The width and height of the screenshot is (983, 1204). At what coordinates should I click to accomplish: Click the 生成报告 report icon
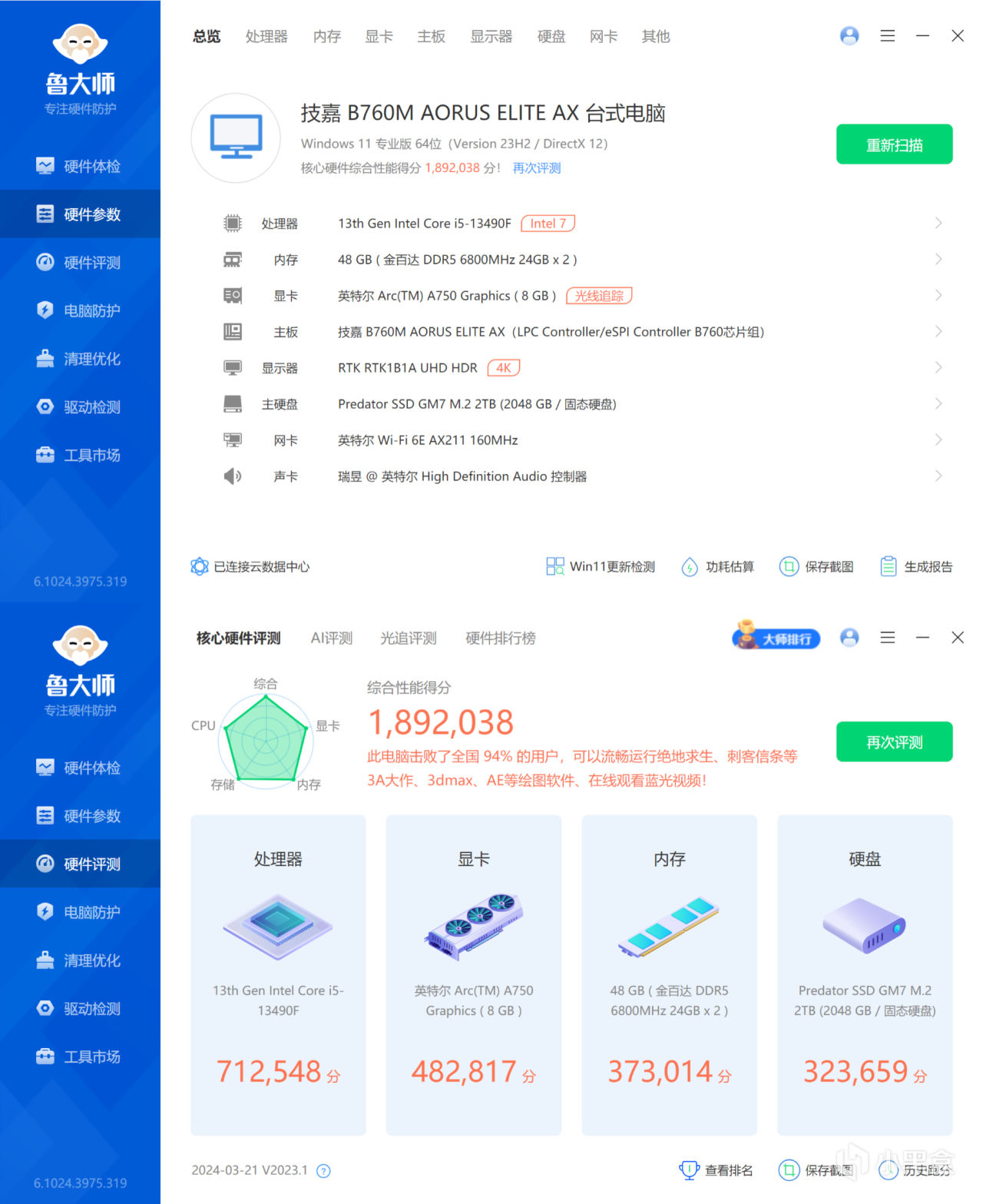pyautogui.click(x=888, y=567)
